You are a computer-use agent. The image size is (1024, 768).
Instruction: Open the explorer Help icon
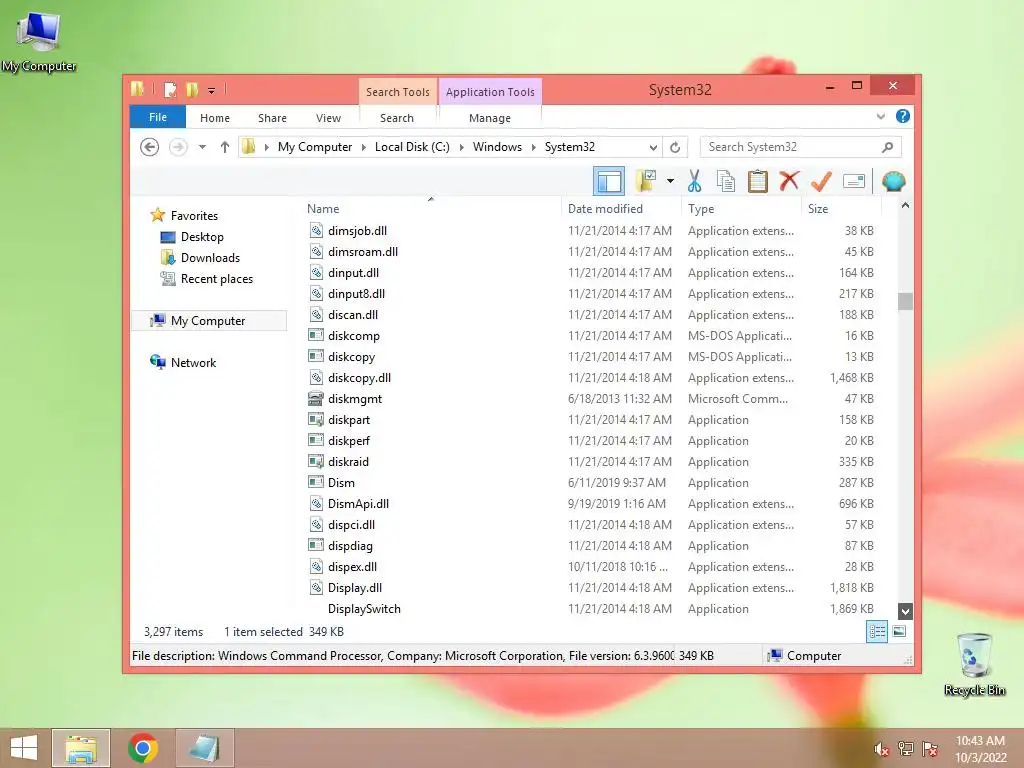pyautogui.click(x=903, y=116)
